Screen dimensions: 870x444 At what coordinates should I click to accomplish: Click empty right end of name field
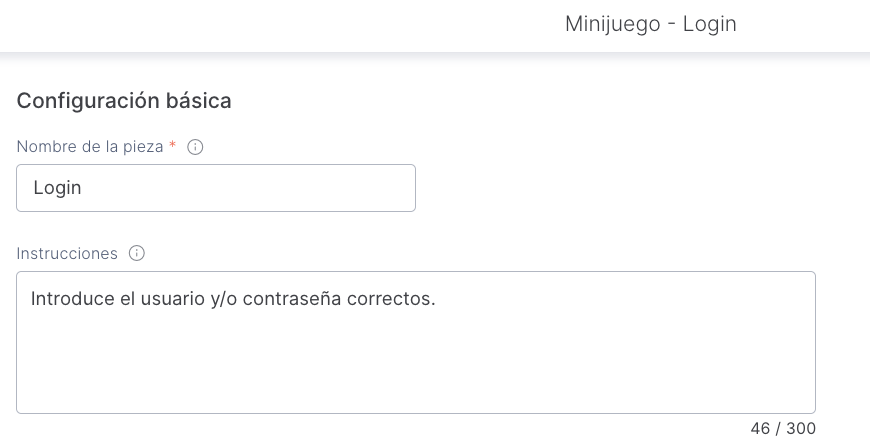coord(370,188)
